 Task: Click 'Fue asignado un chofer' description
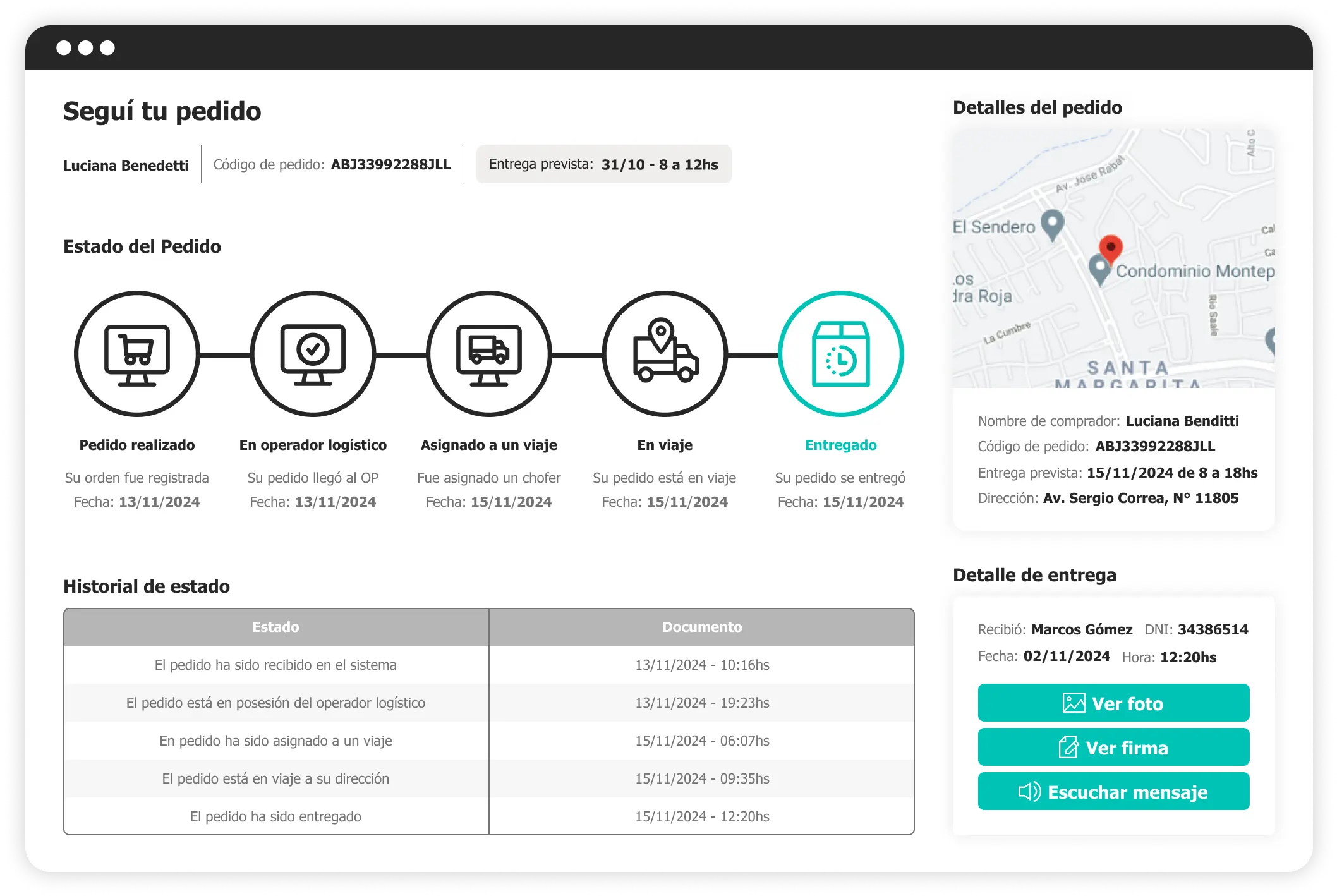point(489,478)
